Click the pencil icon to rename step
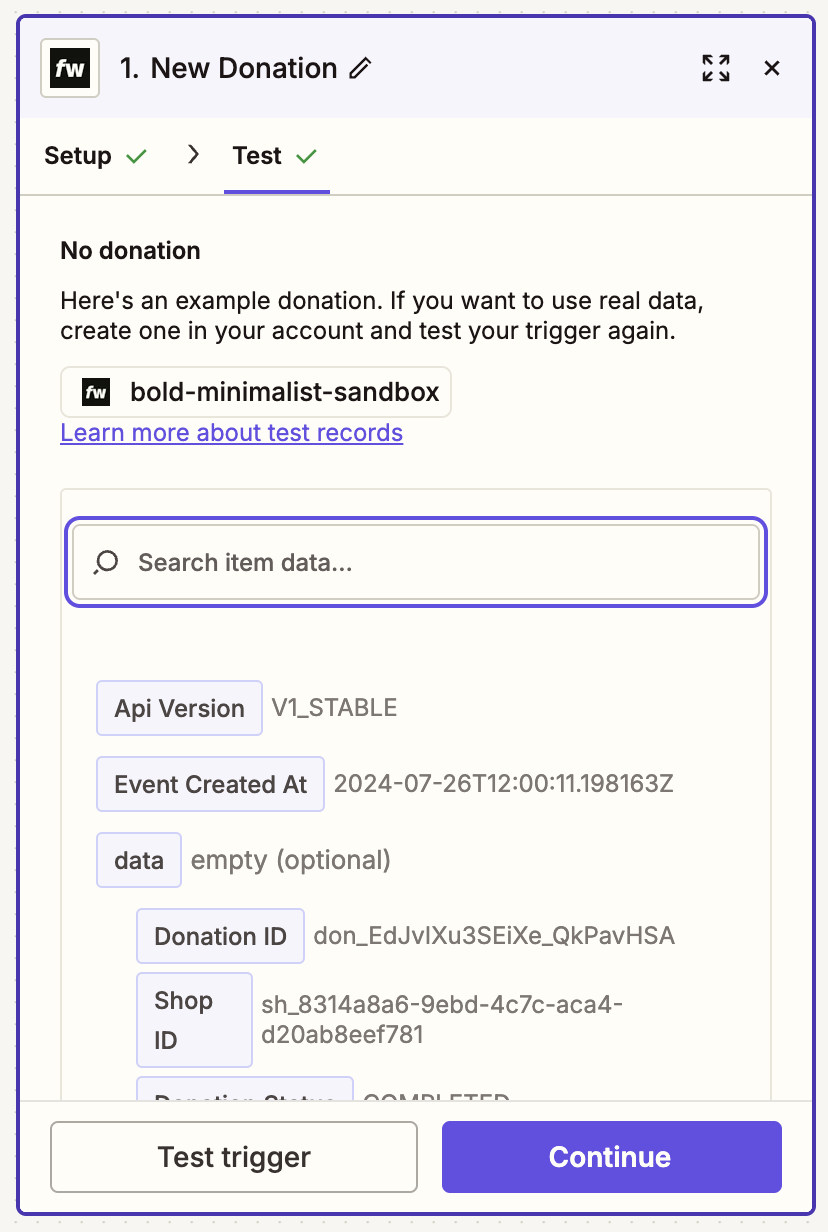The height and width of the screenshot is (1232, 828). coord(360,69)
